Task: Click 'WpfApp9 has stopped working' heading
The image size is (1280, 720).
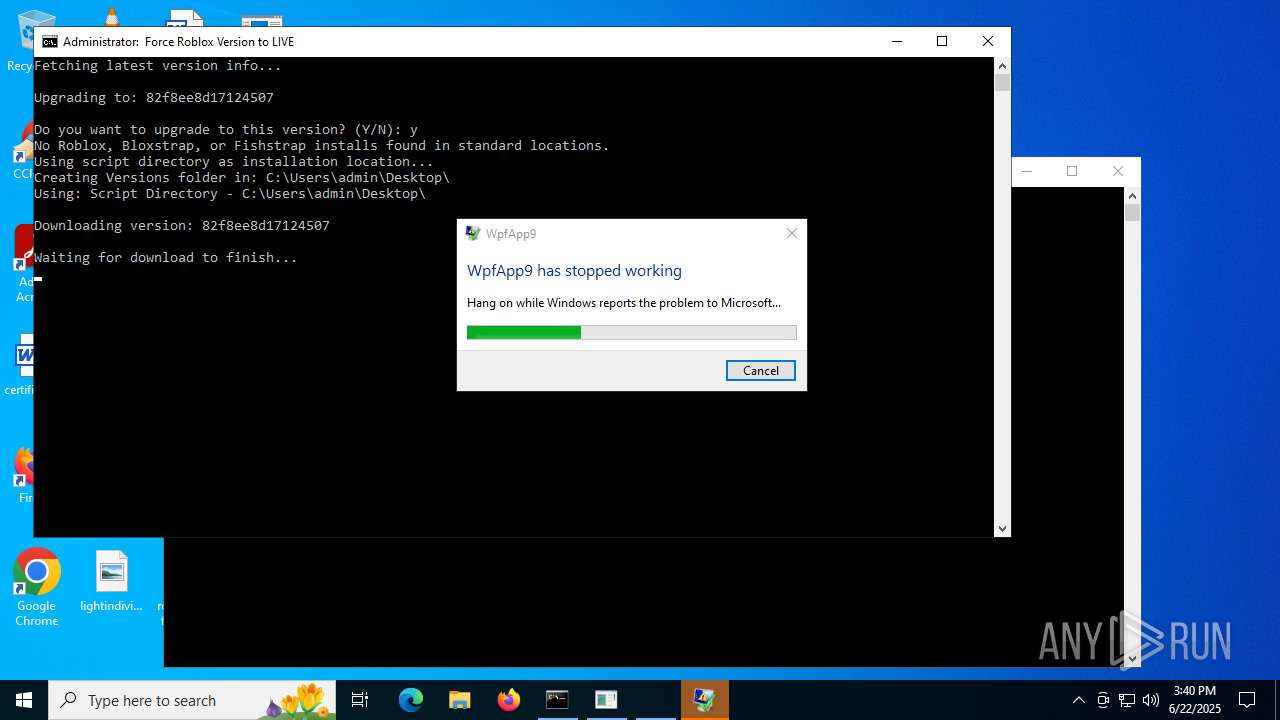Action: tap(574, 271)
